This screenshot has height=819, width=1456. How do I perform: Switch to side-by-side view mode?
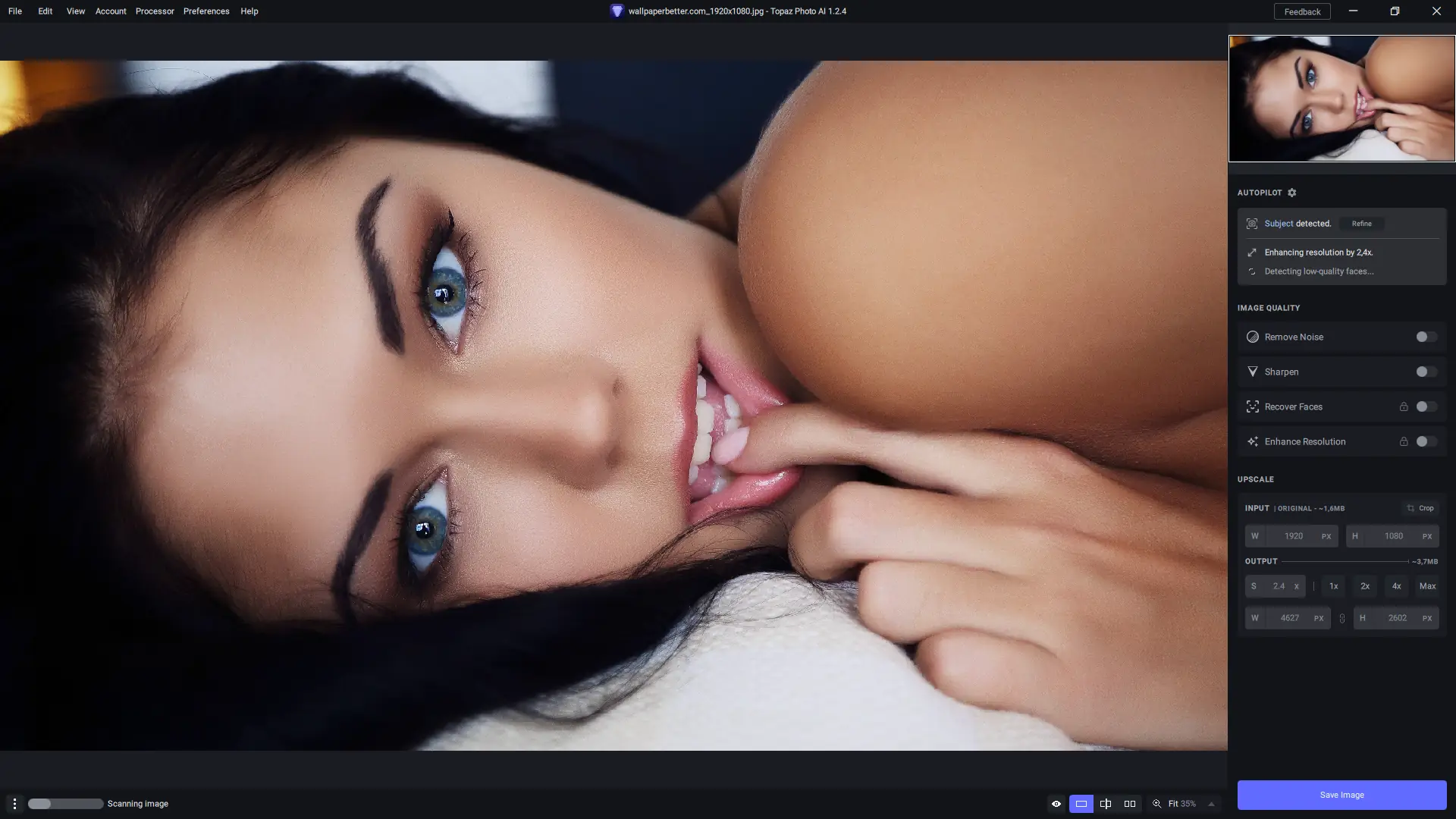(x=1130, y=804)
